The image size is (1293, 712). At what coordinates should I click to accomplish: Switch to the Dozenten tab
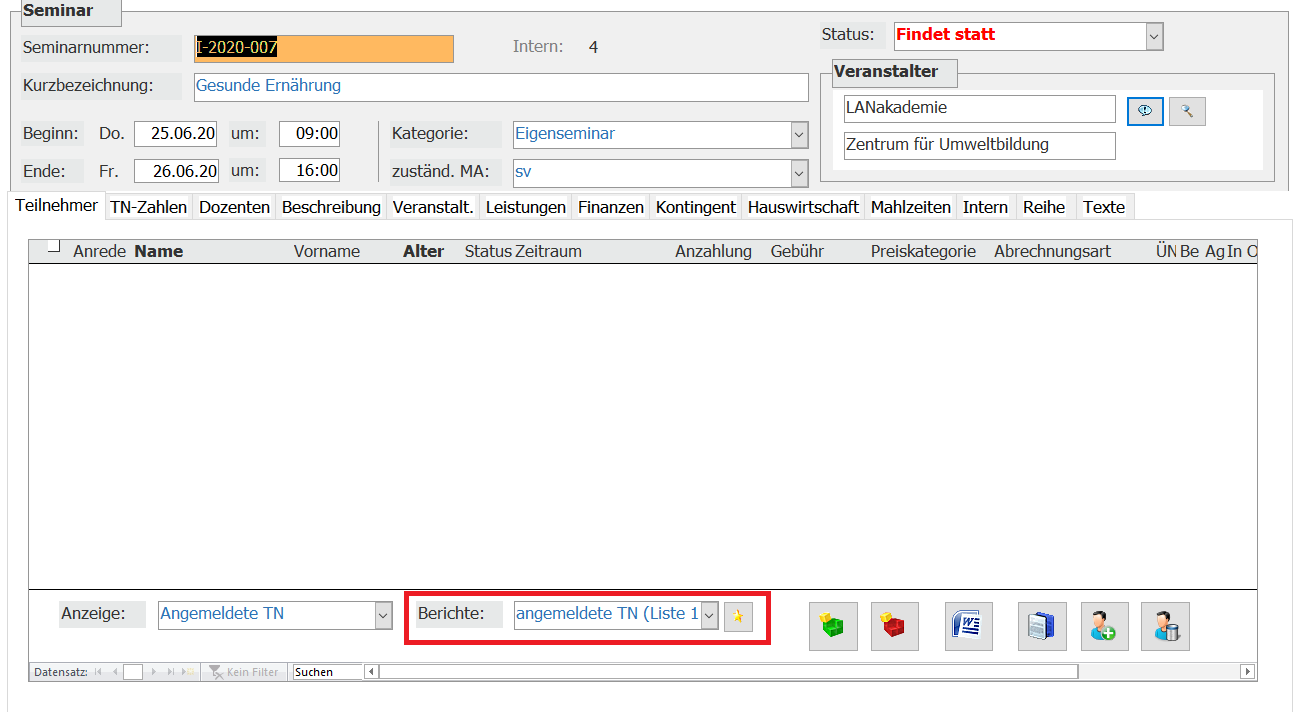[234, 207]
